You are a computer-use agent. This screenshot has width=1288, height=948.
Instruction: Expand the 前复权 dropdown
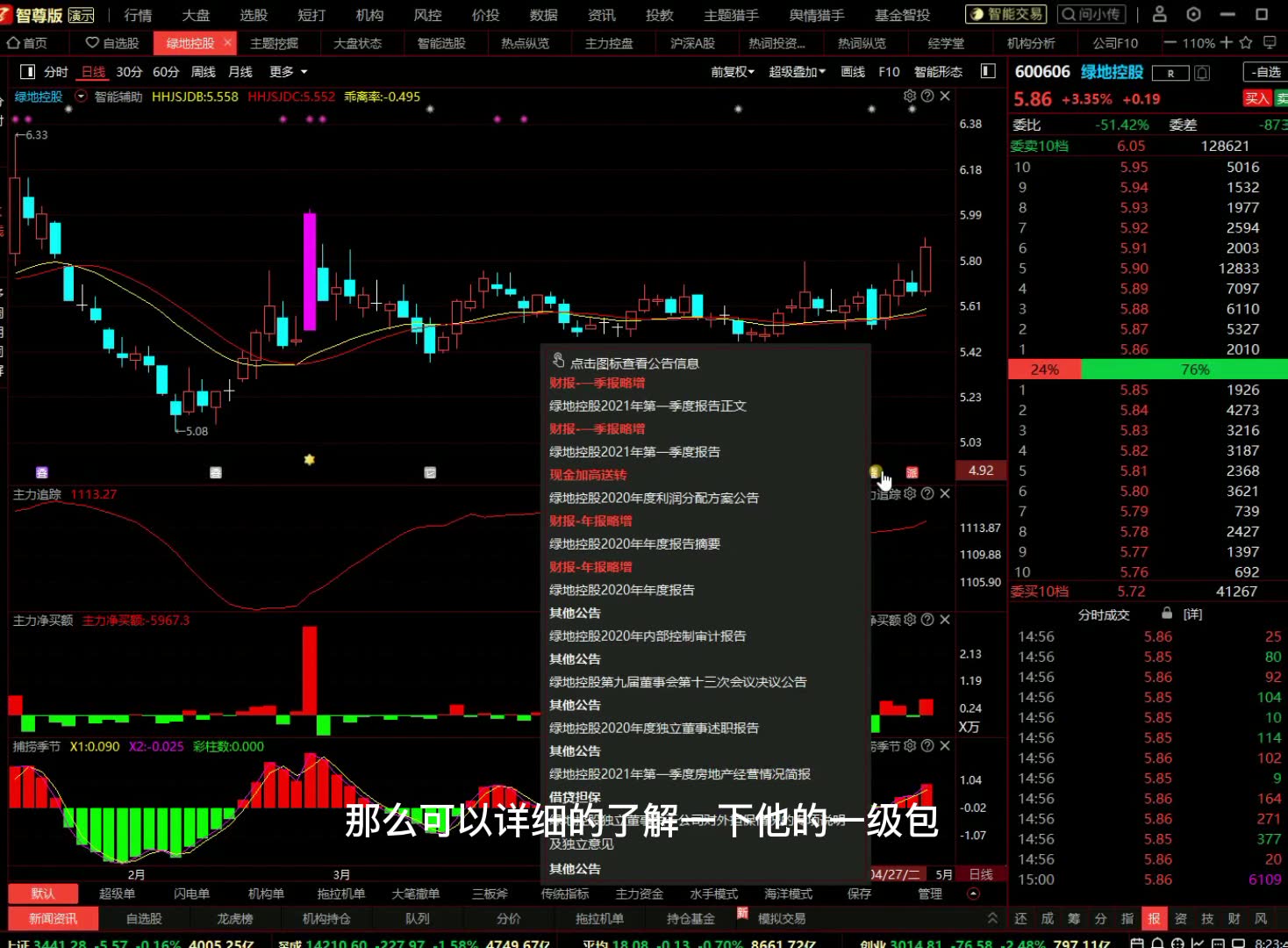pos(733,72)
